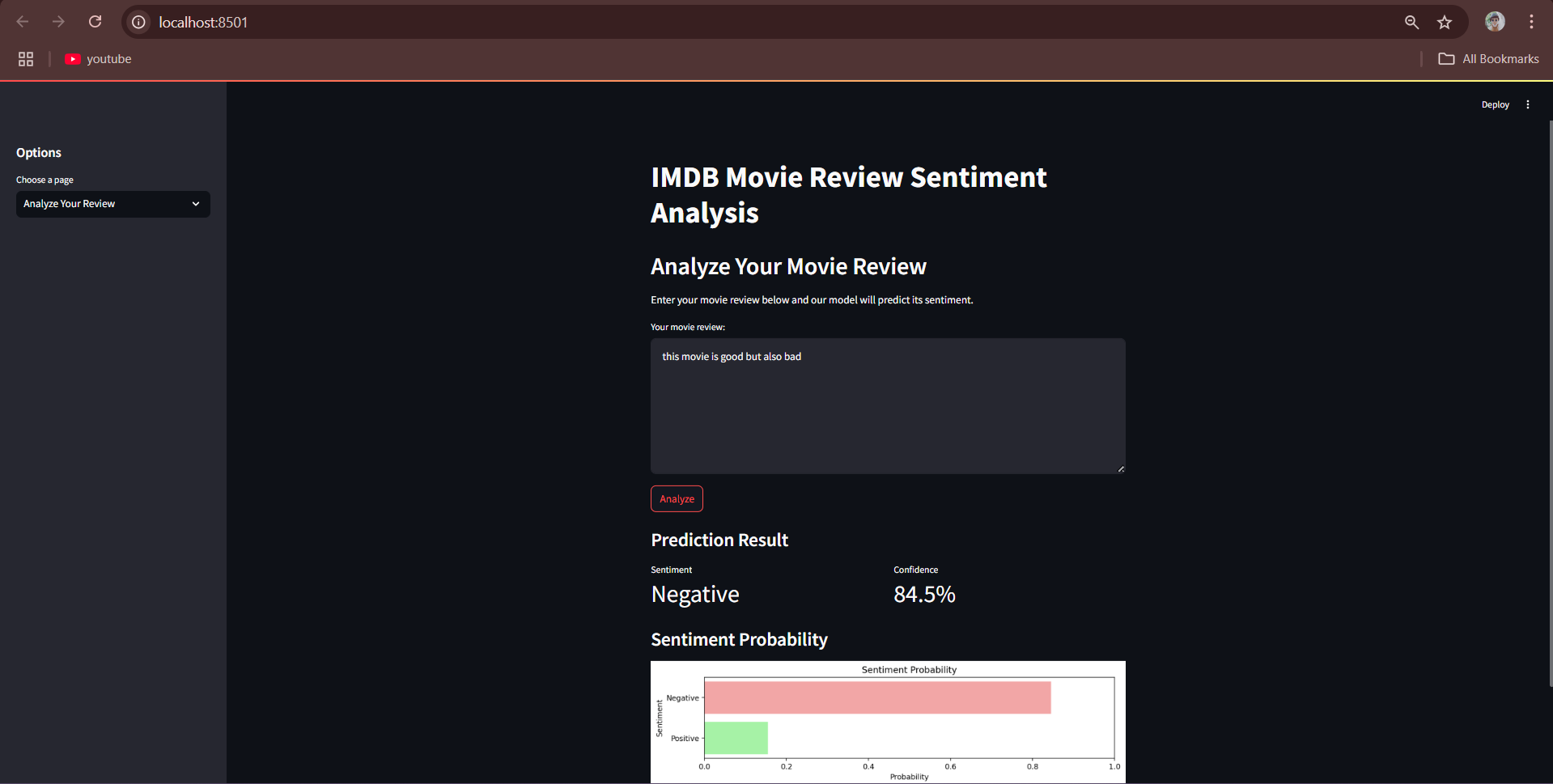Open the site information view in address bar
The image size is (1553, 784).
point(138,22)
